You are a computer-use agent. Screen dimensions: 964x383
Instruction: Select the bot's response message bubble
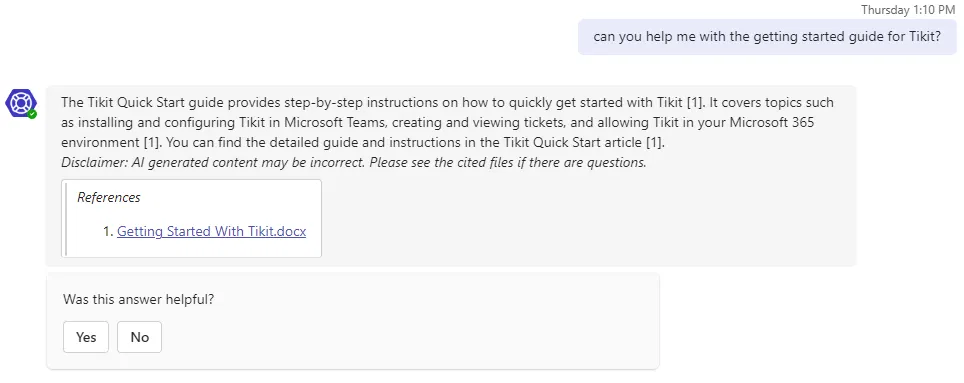pos(451,175)
